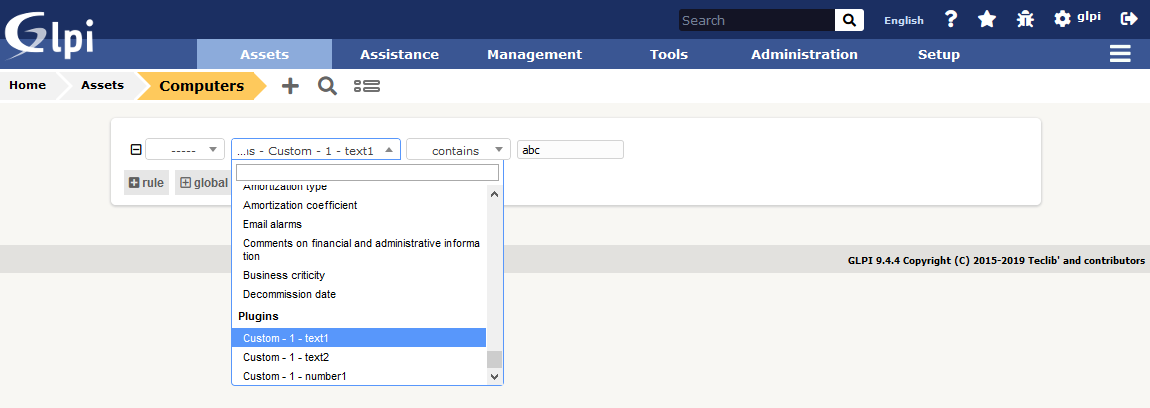Viewport: 1150px width, 408px height.
Task: Select Email alarms option
Action: pos(359,225)
